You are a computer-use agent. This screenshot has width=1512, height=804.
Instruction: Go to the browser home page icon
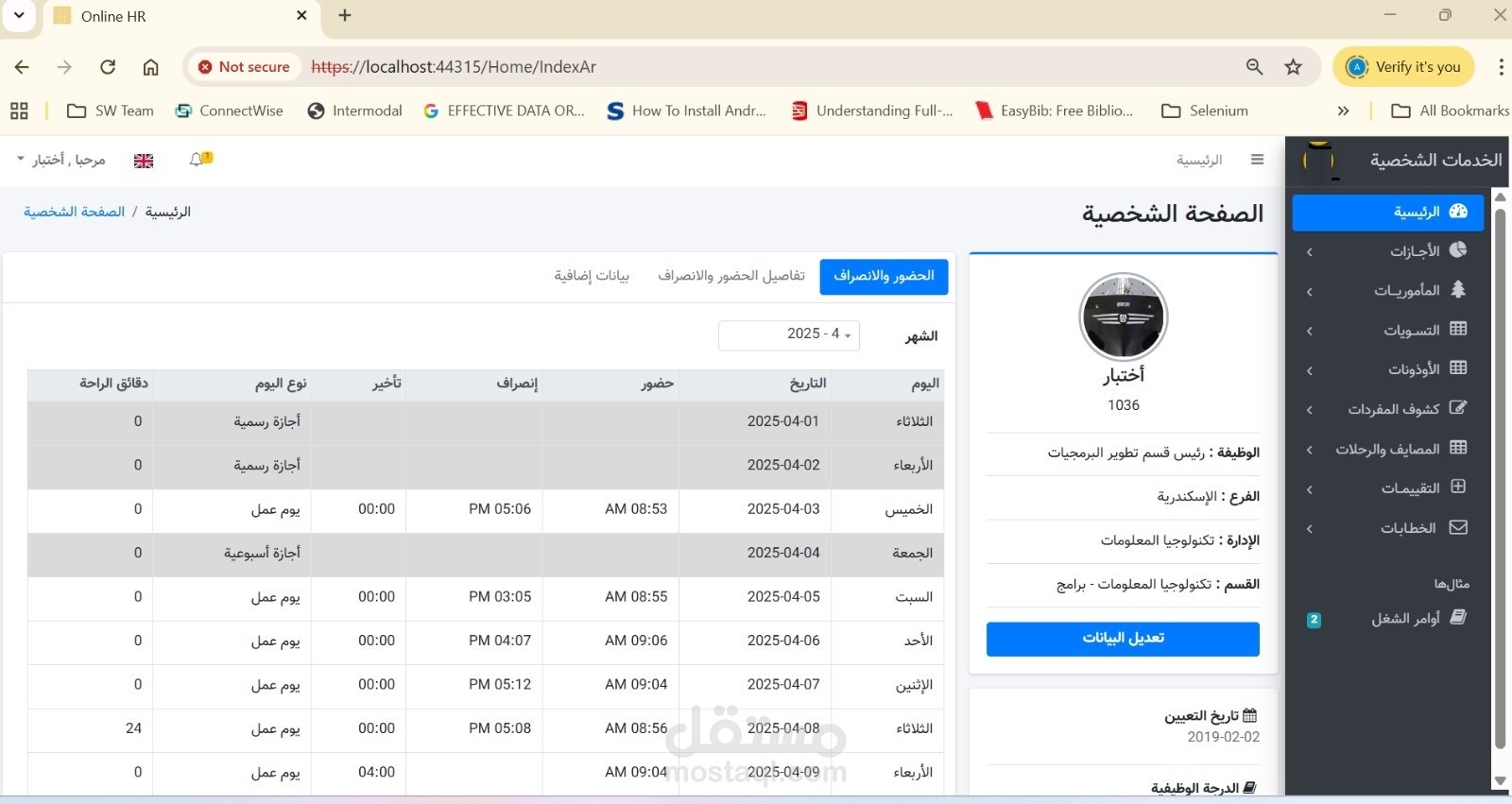point(150,67)
